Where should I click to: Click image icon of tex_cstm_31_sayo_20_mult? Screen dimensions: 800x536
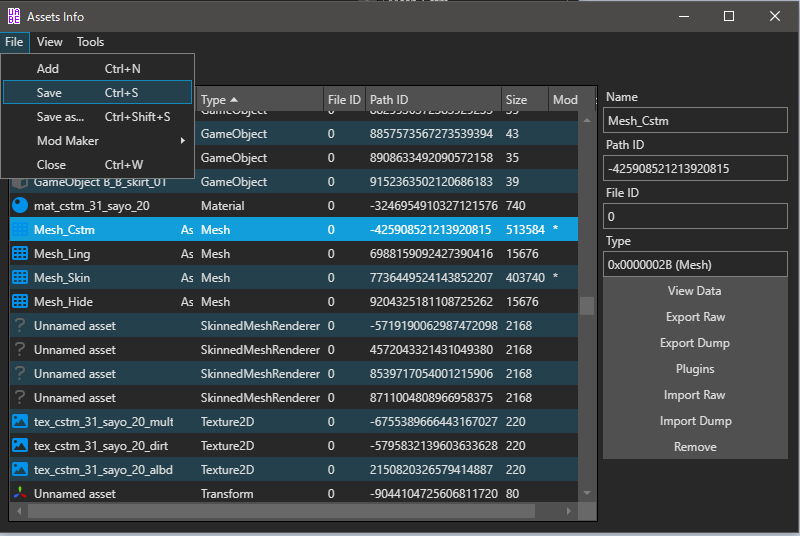[20, 421]
